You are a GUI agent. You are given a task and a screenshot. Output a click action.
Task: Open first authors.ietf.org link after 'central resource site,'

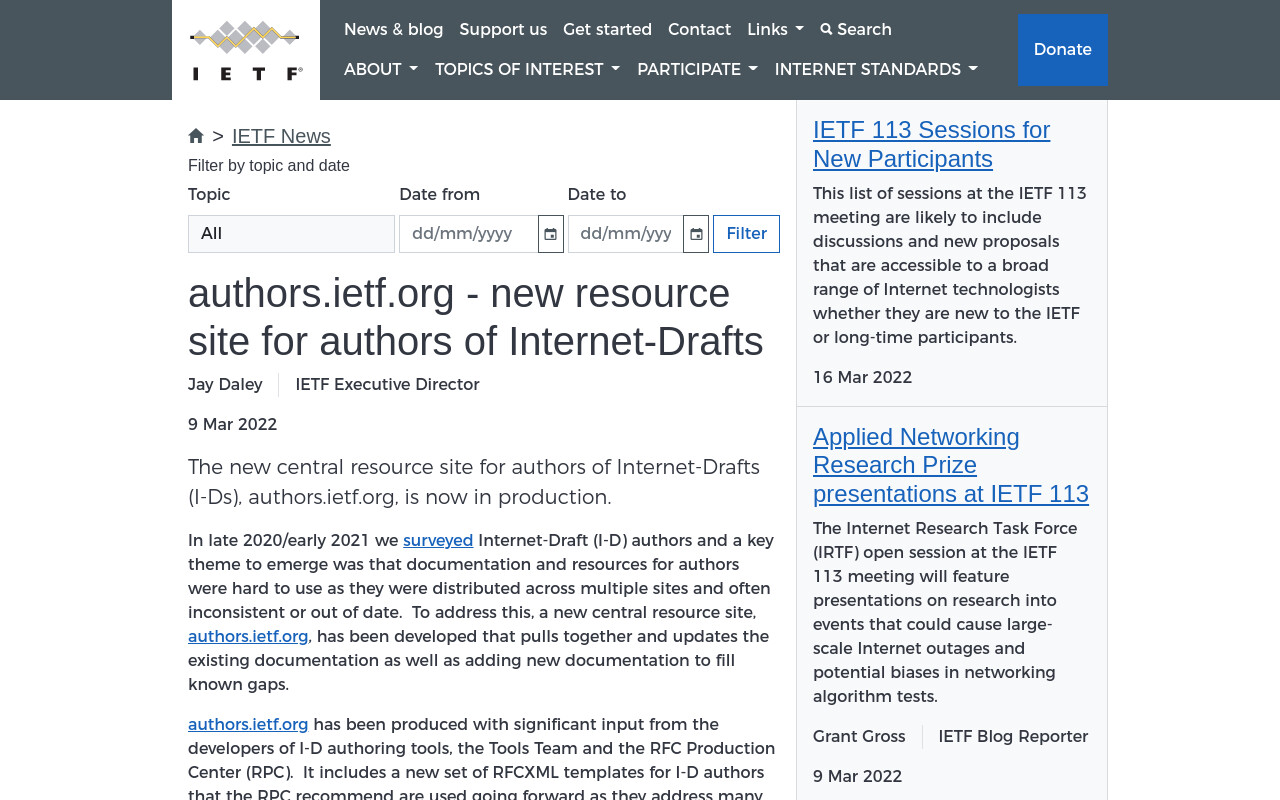click(x=248, y=637)
